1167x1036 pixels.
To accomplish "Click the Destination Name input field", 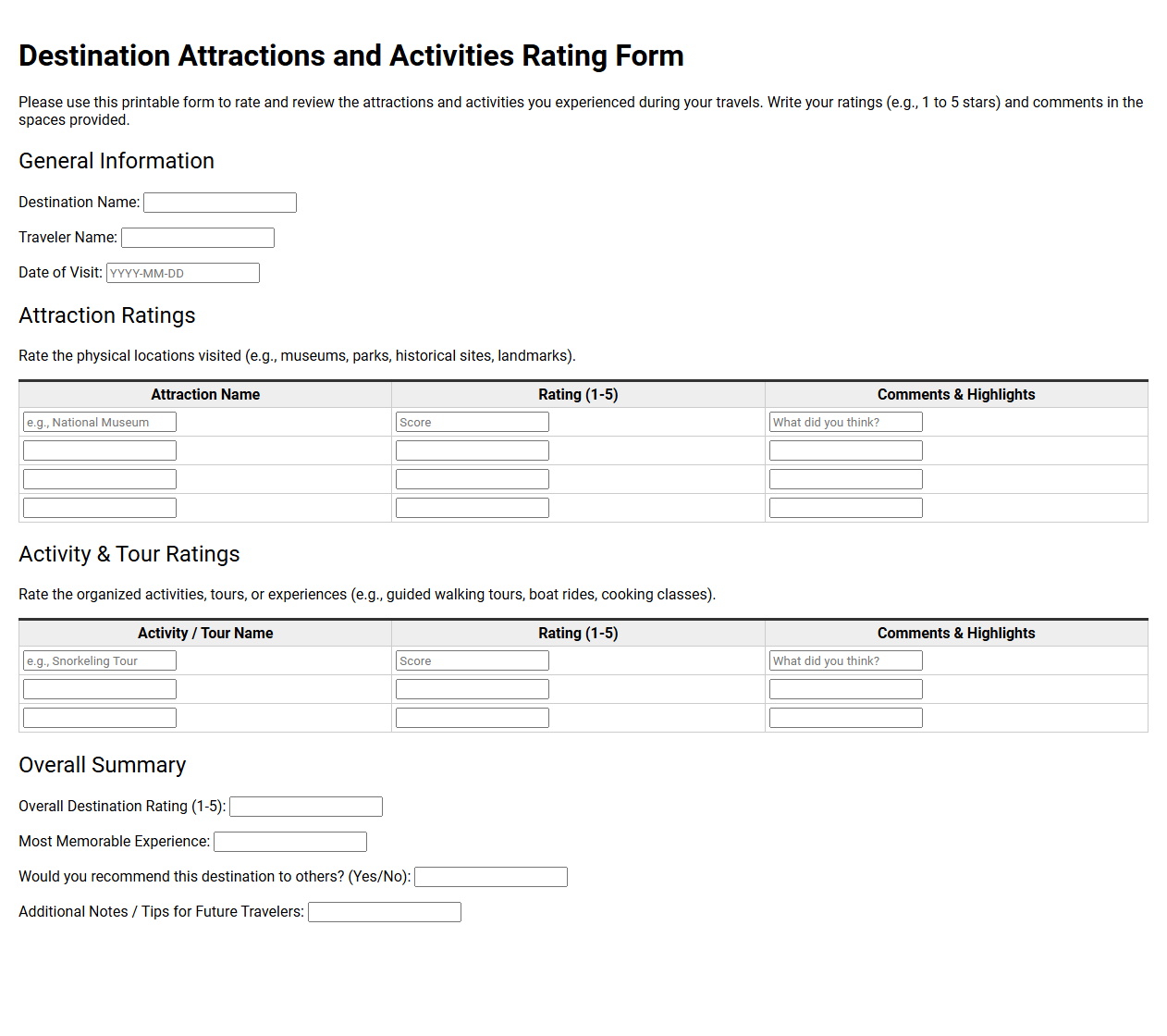I will tap(220, 203).
